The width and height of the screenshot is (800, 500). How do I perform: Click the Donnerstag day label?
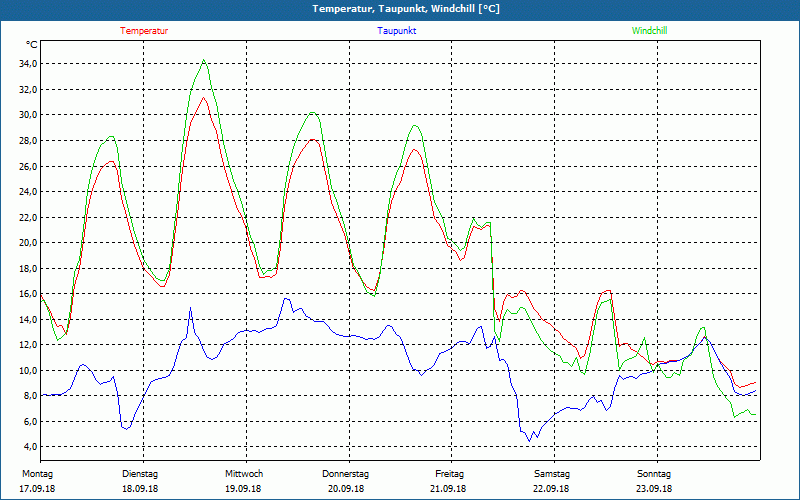[345, 474]
